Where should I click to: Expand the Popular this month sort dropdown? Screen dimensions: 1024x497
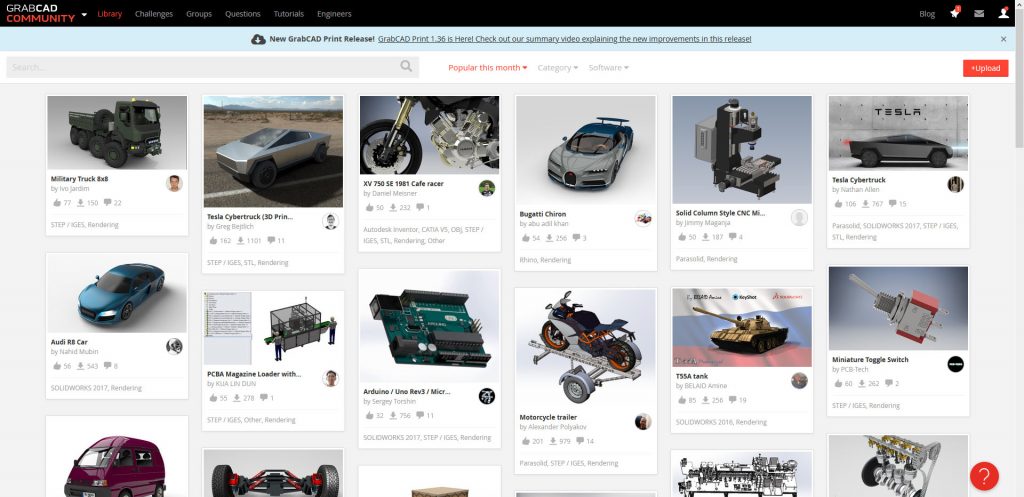click(x=487, y=67)
